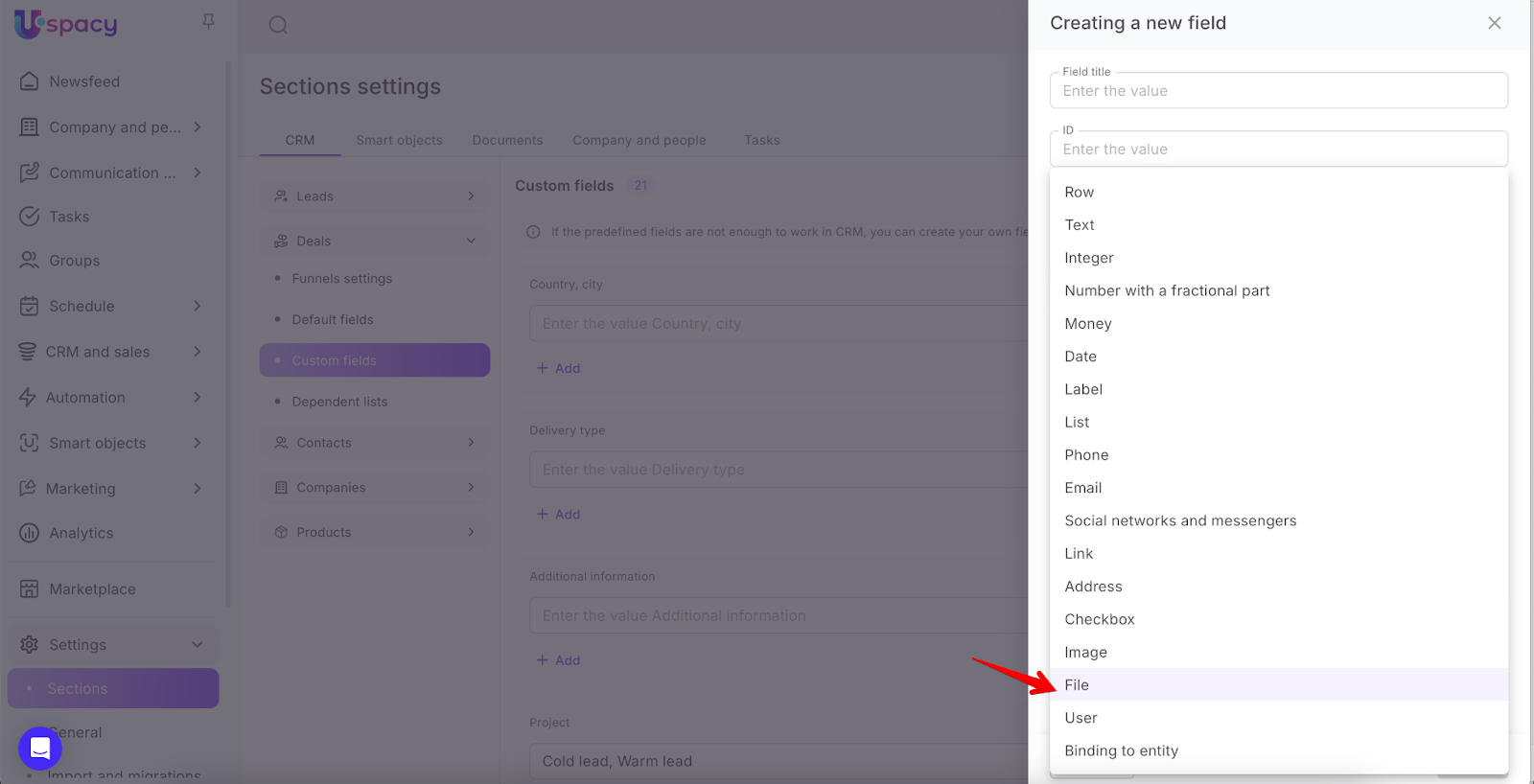The image size is (1534, 784).
Task: Switch to the Smart objects tab
Action: (399, 140)
